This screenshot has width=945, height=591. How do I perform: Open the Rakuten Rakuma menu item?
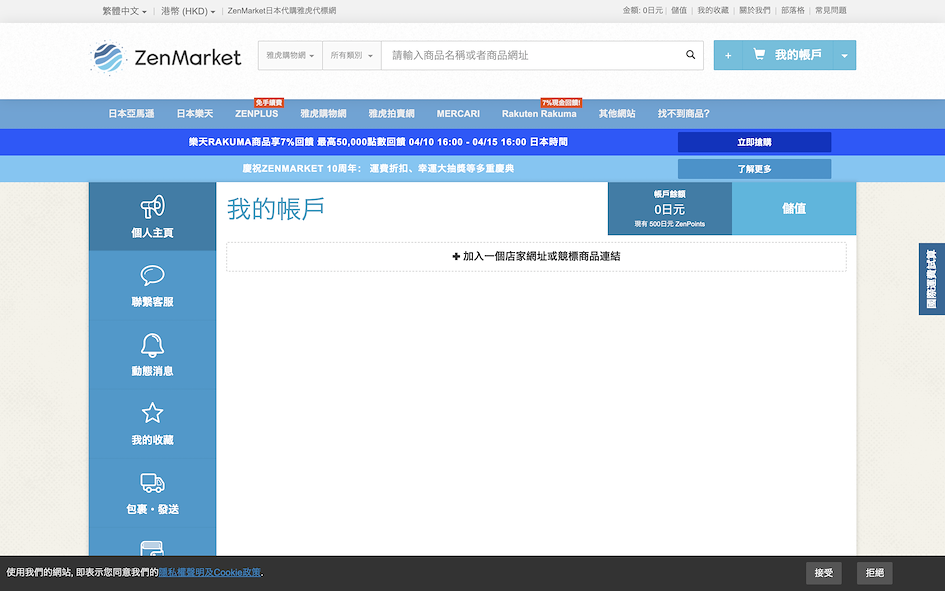click(539, 114)
